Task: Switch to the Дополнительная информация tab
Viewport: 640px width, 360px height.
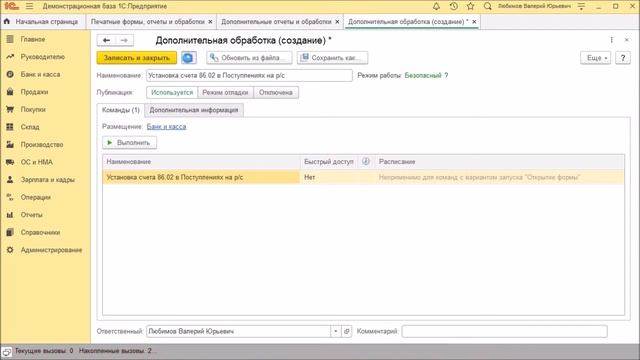Action: click(x=193, y=110)
